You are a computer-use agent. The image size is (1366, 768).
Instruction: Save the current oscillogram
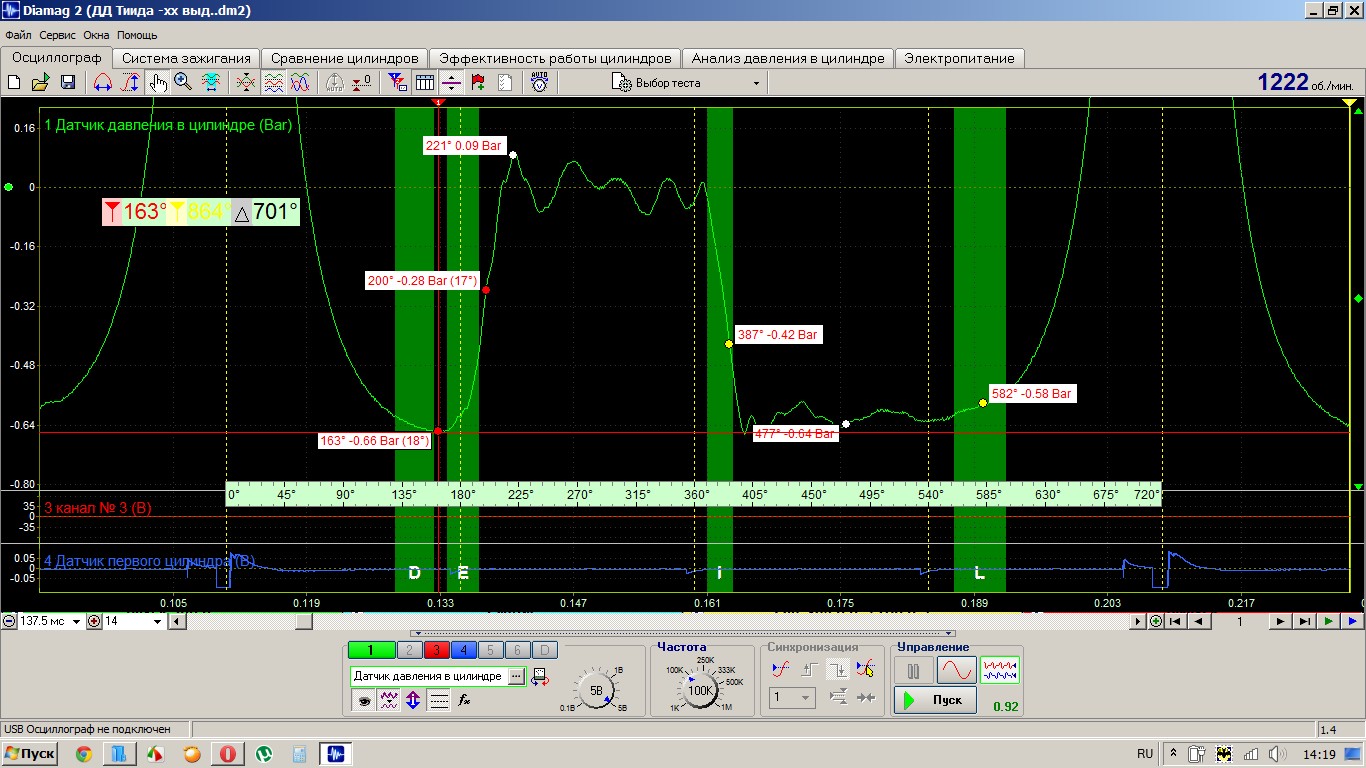point(68,83)
